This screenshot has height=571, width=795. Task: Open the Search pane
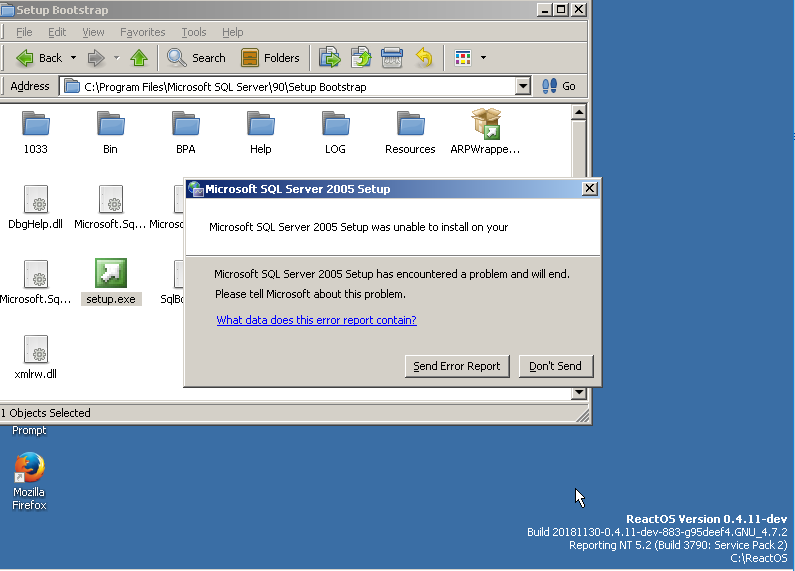(196, 58)
